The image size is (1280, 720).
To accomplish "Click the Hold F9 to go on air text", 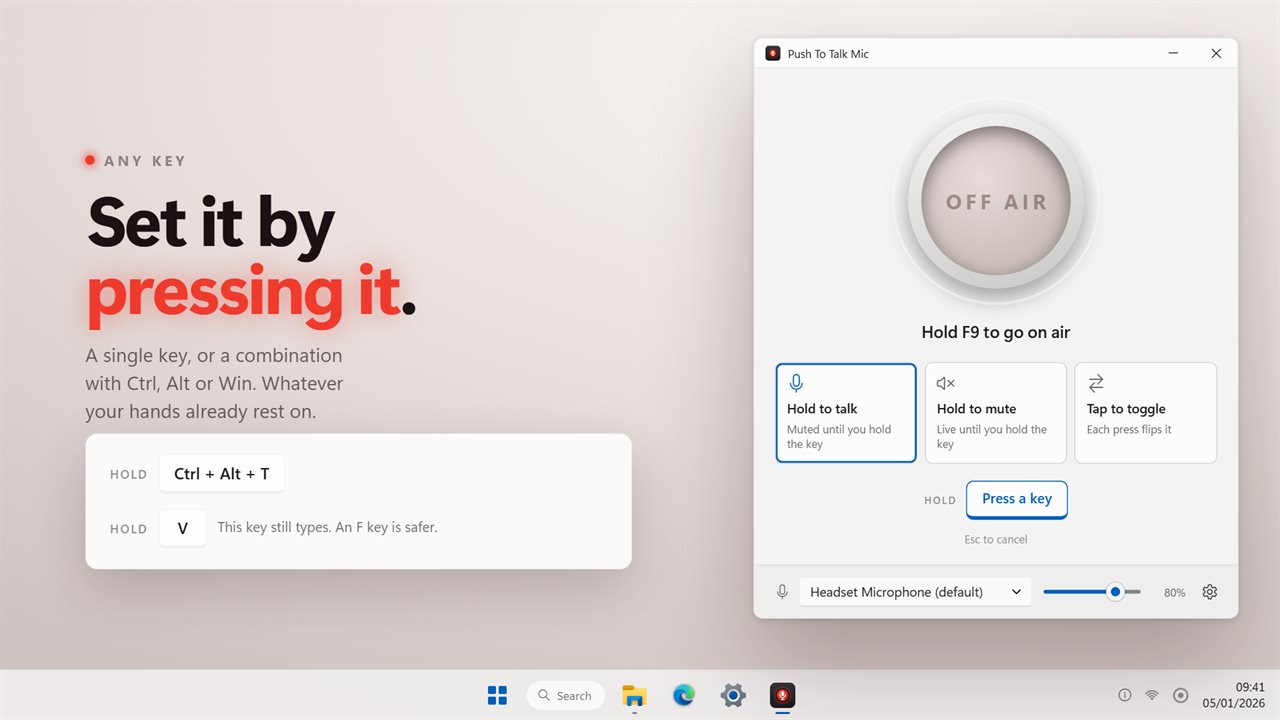I will (x=996, y=332).
